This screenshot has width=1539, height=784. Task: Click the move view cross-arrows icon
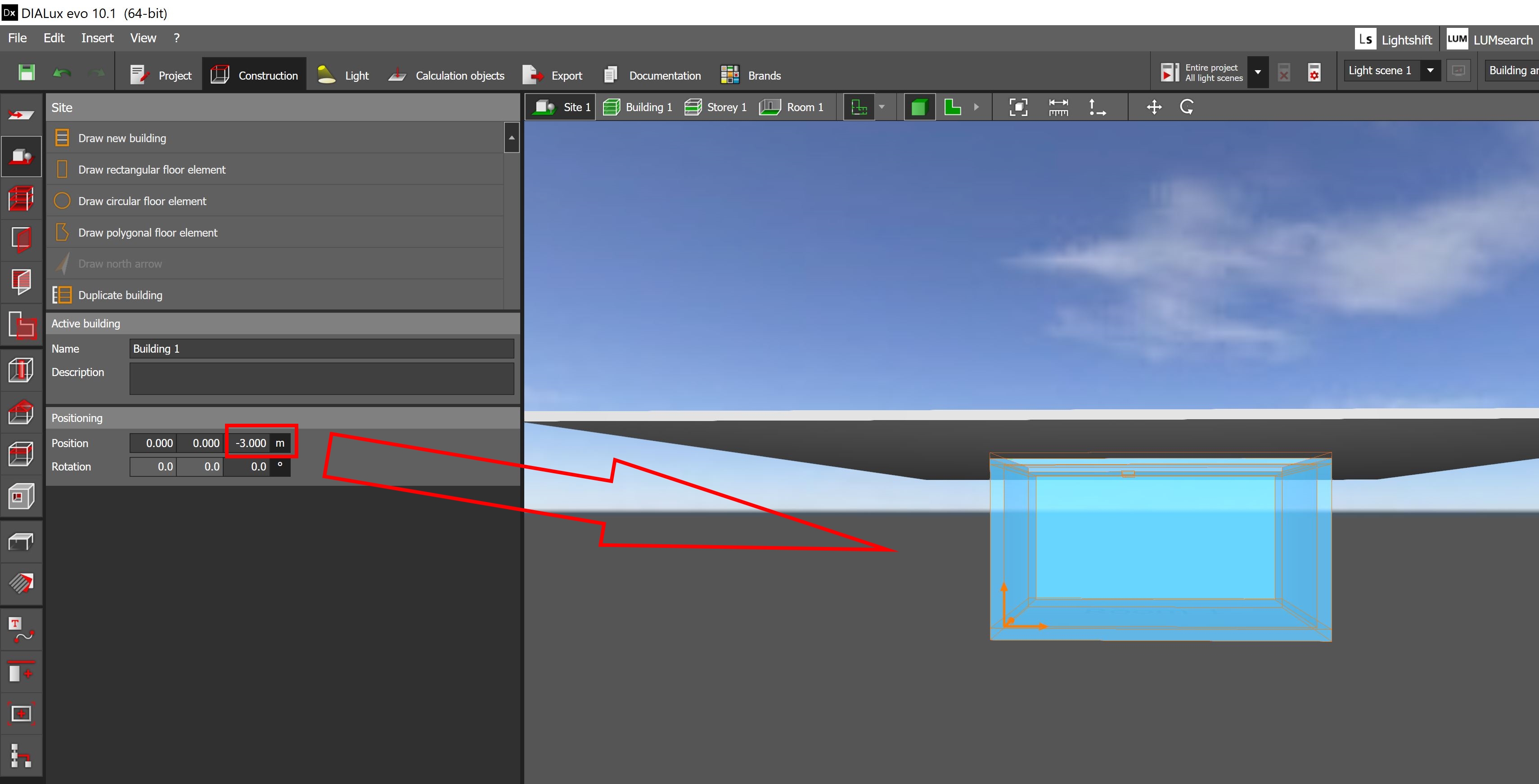[1154, 108]
